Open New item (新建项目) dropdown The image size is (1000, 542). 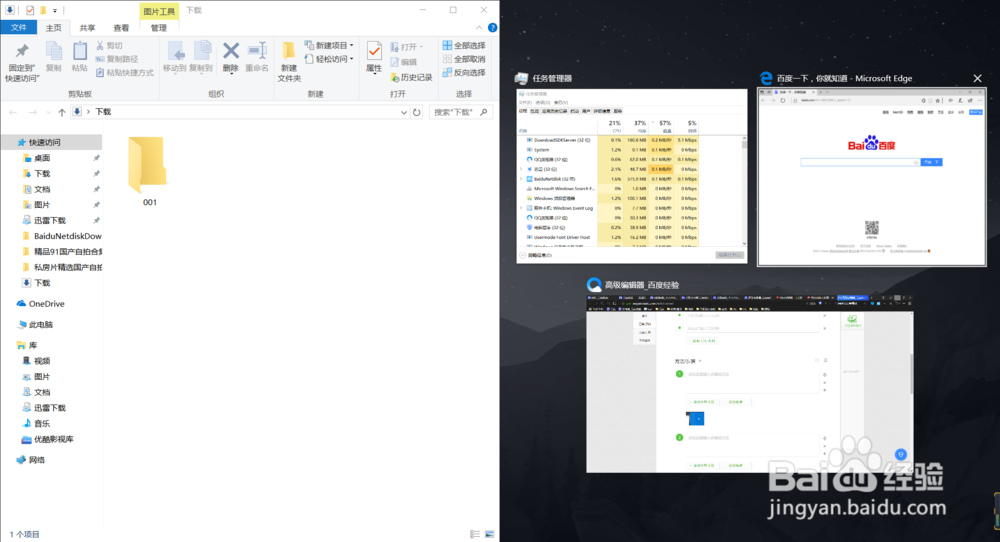coord(329,45)
